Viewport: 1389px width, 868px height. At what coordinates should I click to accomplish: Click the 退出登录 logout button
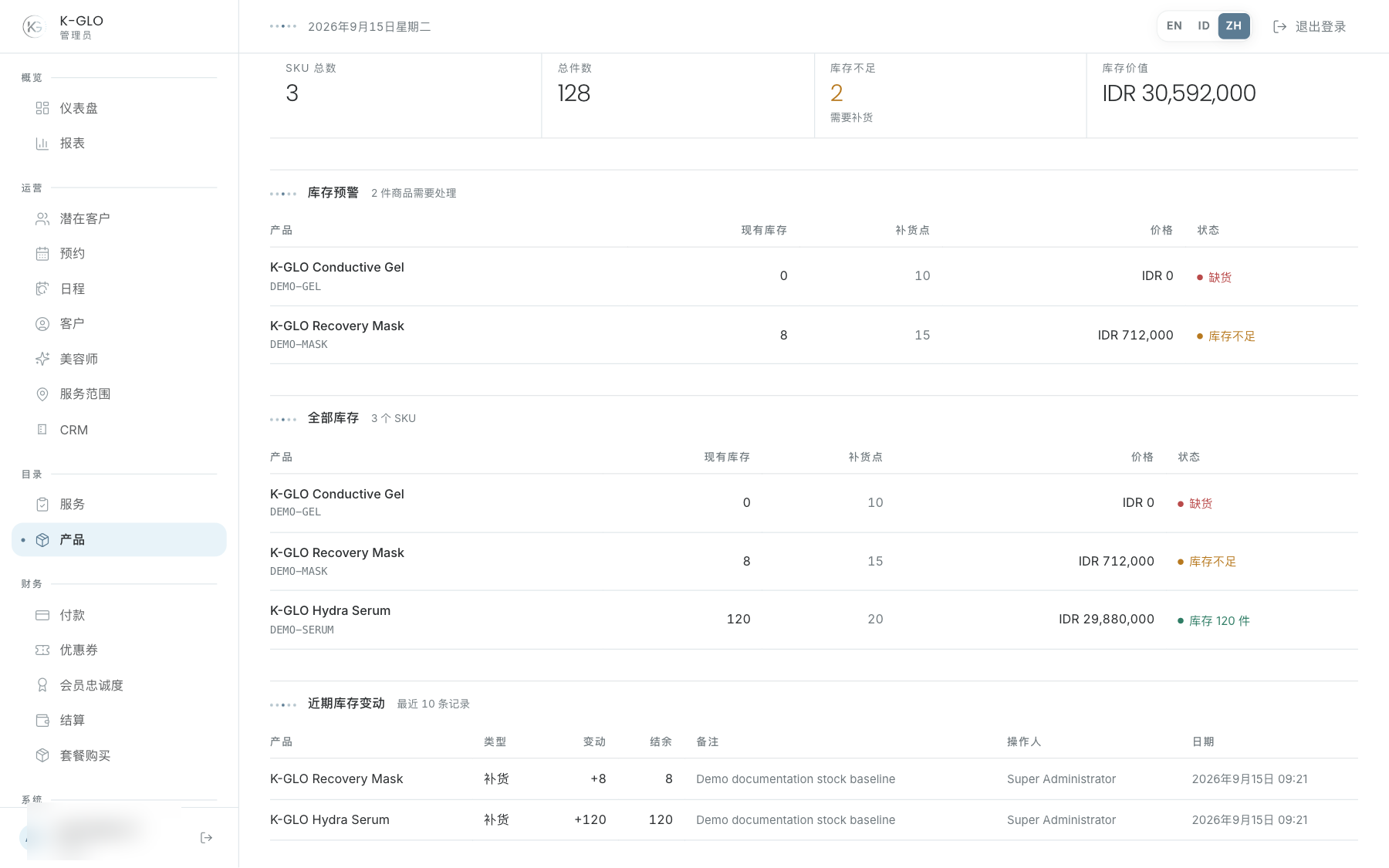[x=1310, y=26]
